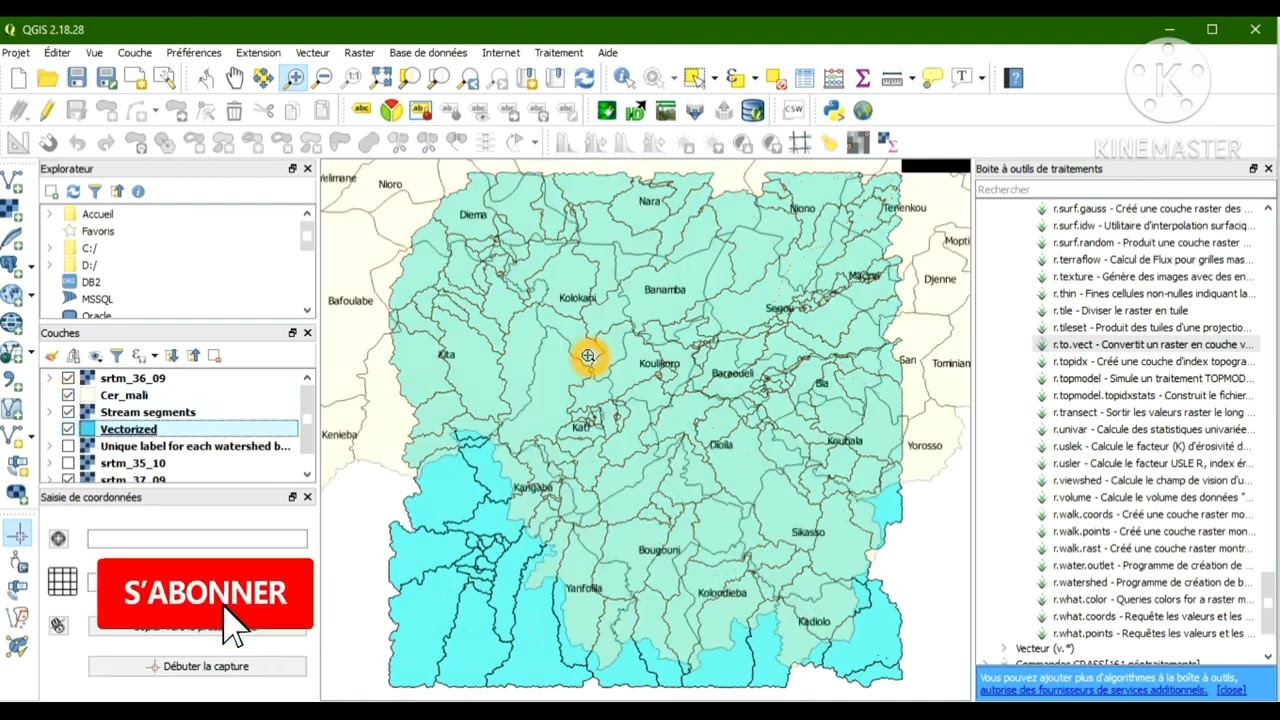Open layer labeling options abc icon
This screenshot has height=720, width=1280.
[x=362, y=111]
